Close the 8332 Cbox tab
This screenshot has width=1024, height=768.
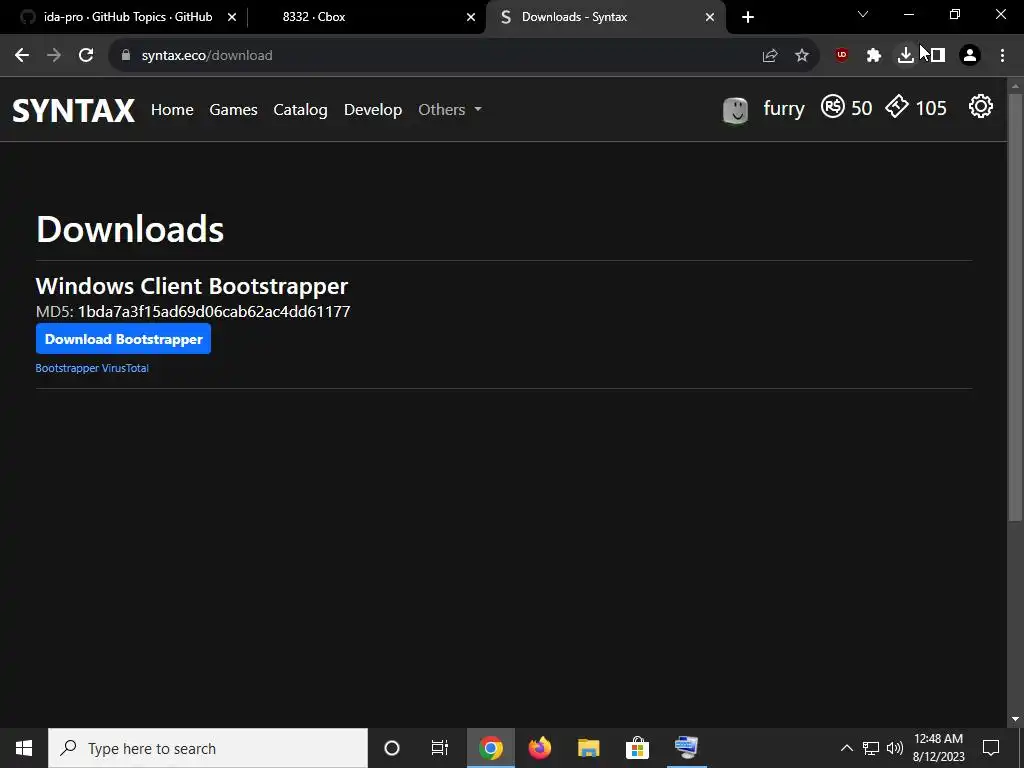(x=471, y=17)
